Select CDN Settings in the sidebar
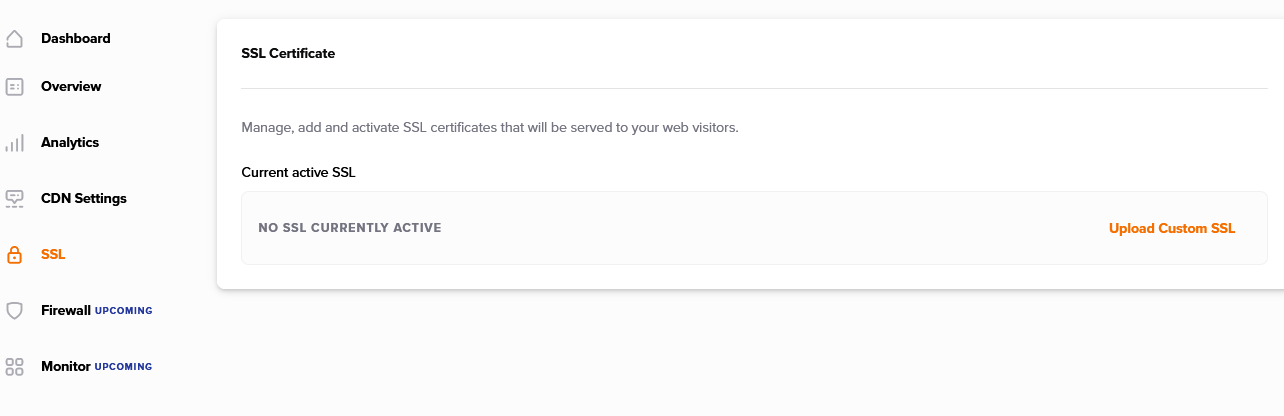This screenshot has width=1284, height=416. tap(84, 198)
